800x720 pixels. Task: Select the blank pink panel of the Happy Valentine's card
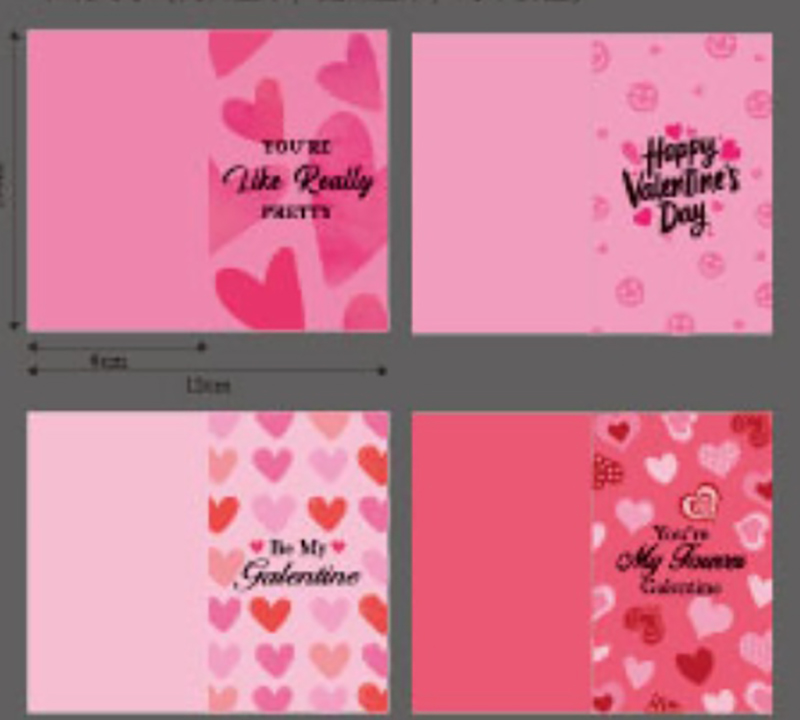(x=500, y=183)
